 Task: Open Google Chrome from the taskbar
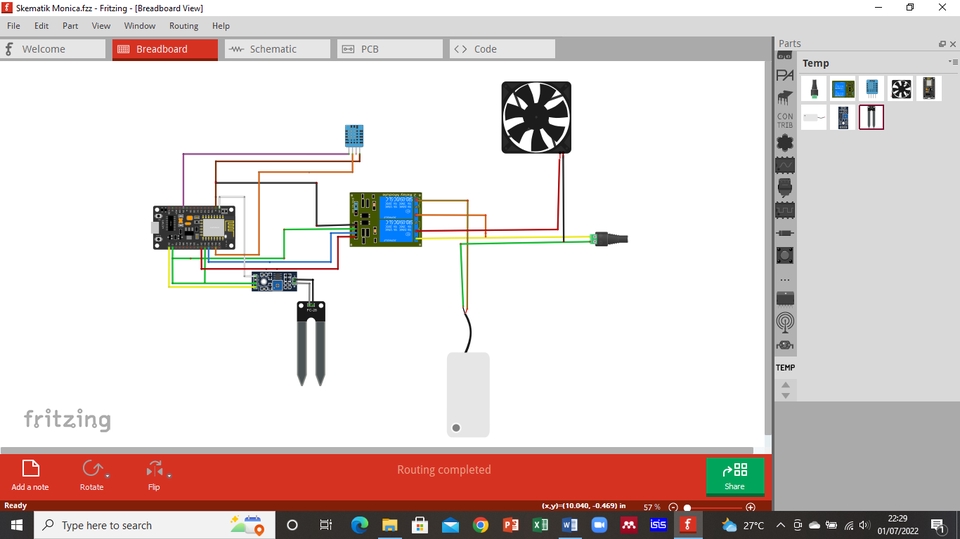point(480,525)
